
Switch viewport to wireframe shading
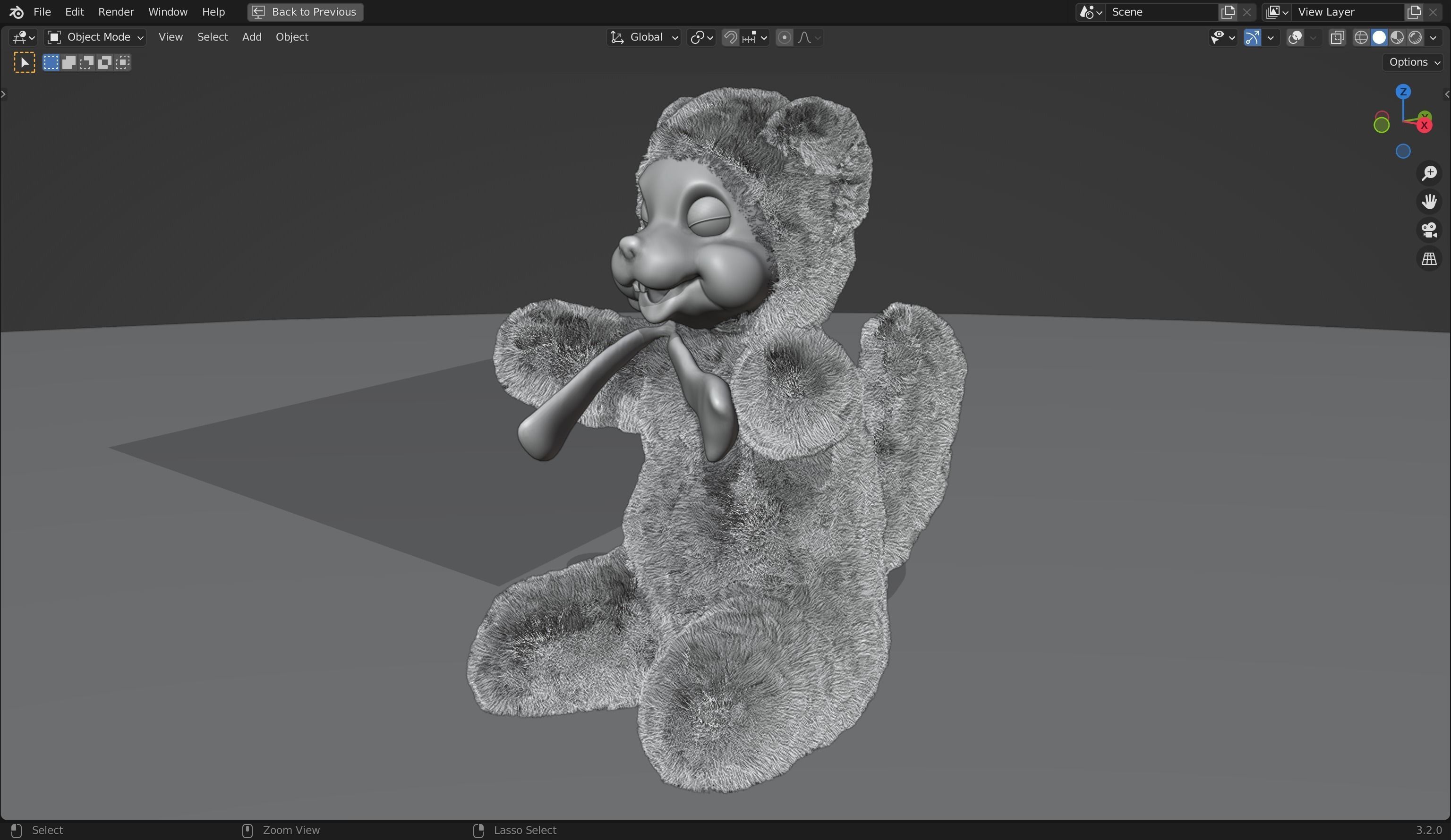(x=1361, y=37)
